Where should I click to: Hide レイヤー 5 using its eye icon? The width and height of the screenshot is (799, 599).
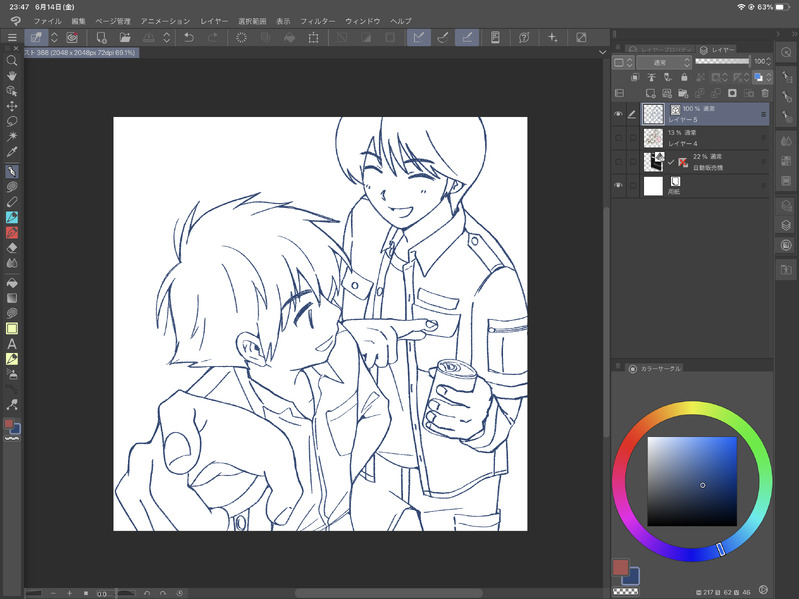coord(618,114)
